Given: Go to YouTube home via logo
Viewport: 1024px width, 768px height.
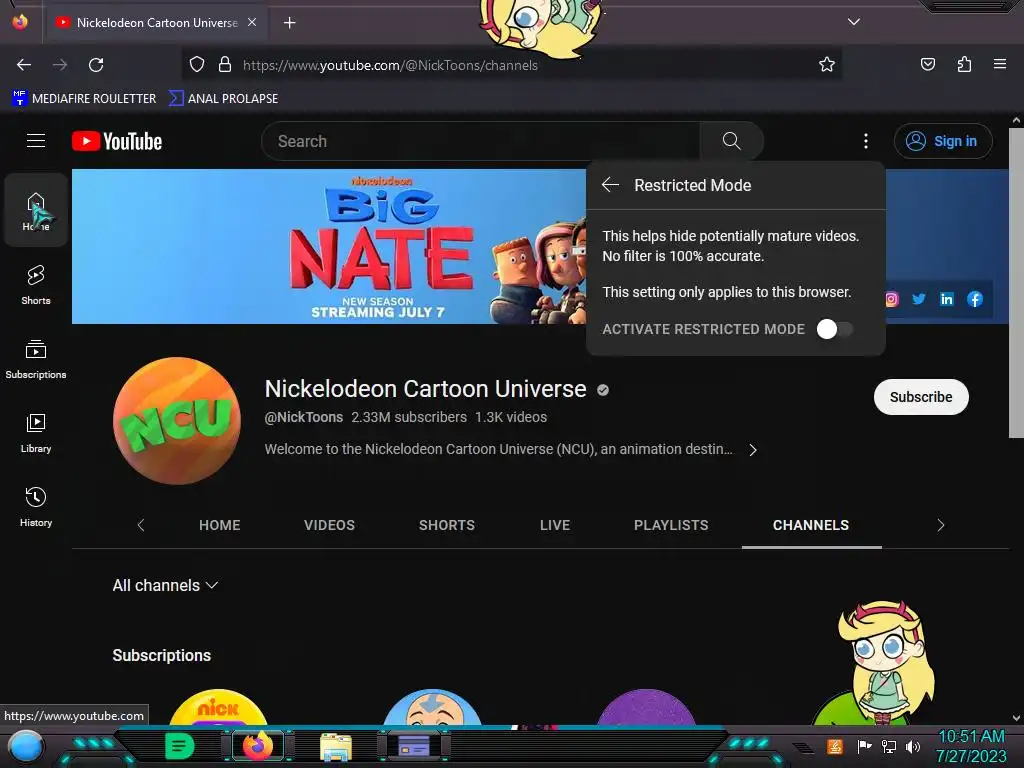Looking at the screenshot, I should (117, 141).
